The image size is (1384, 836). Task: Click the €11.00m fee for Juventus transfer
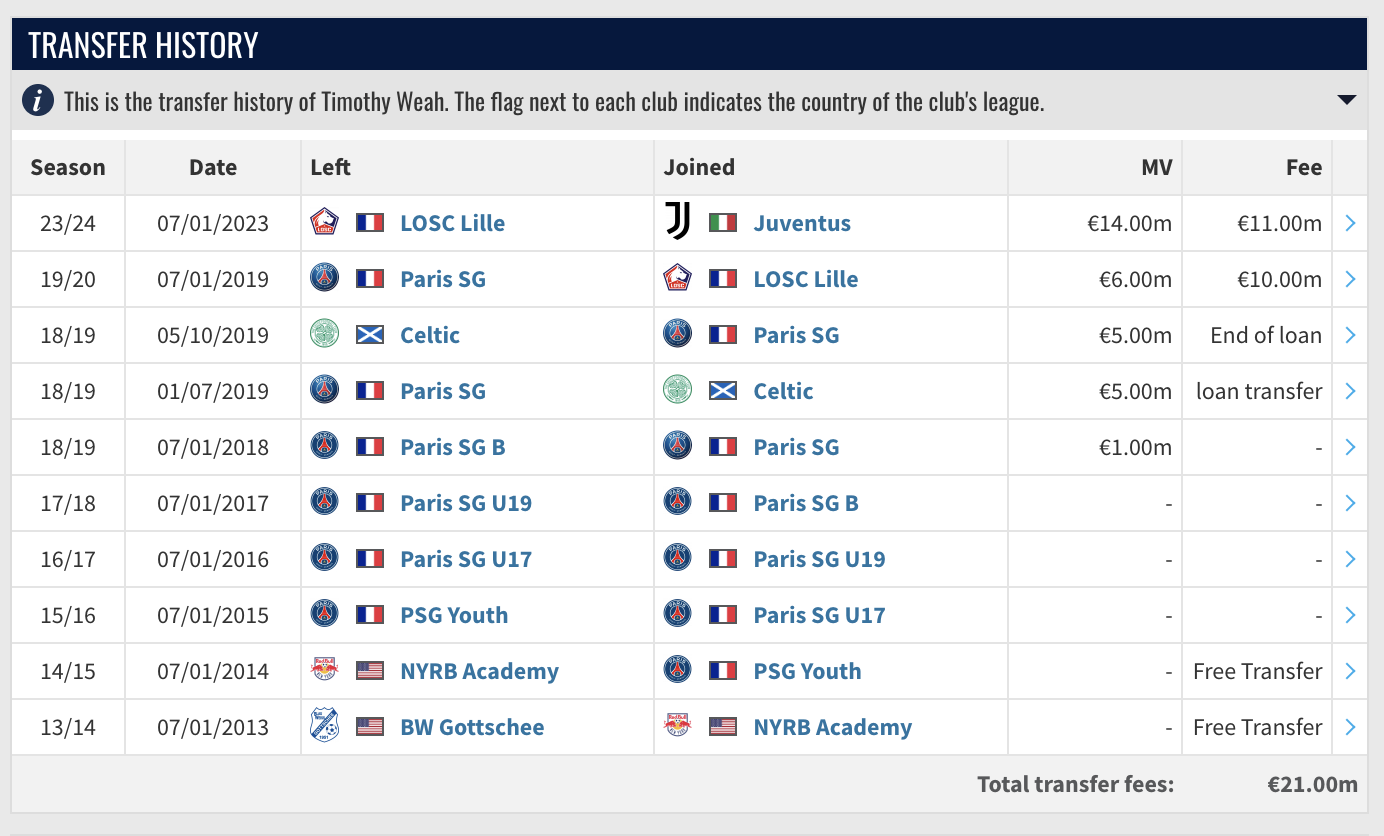click(x=1279, y=223)
